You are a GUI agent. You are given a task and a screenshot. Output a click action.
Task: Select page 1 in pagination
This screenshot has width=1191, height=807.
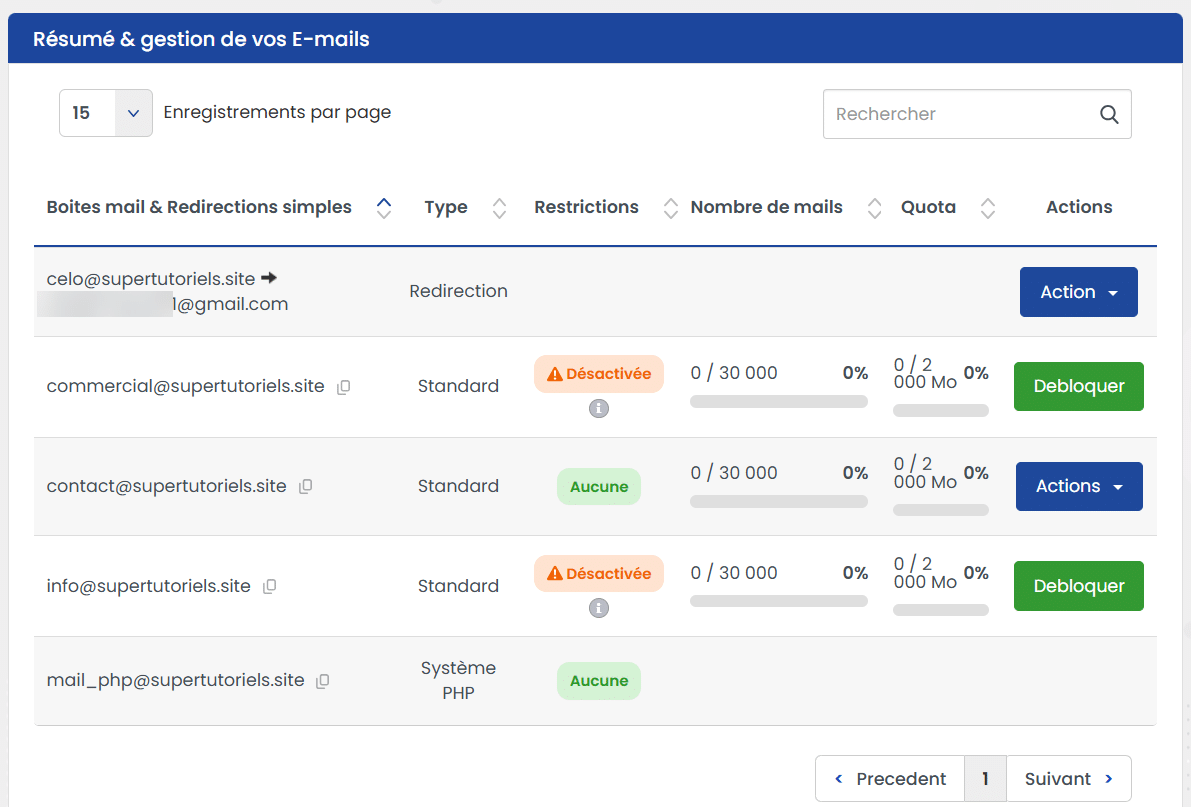[985, 779]
